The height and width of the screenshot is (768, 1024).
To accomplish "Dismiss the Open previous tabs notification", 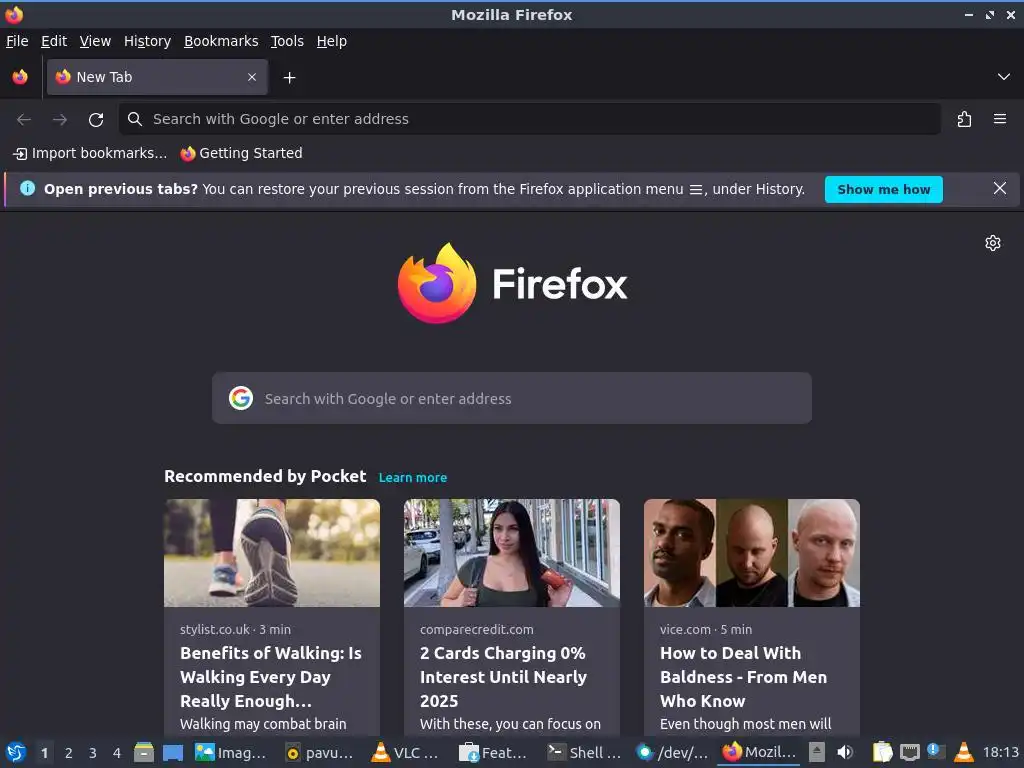I will point(1000,189).
